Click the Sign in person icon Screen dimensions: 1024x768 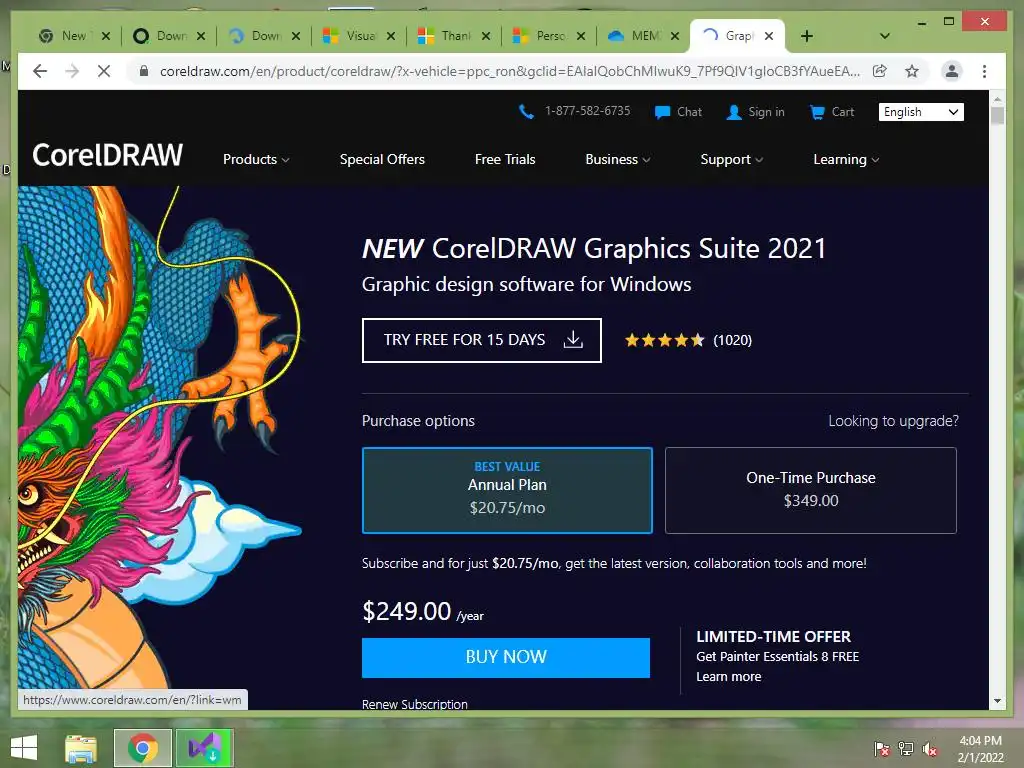click(x=734, y=112)
